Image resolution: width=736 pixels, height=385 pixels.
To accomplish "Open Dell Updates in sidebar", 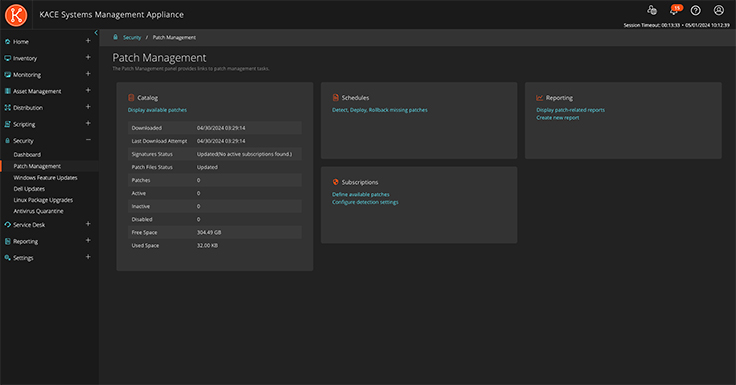I will [29, 189].
